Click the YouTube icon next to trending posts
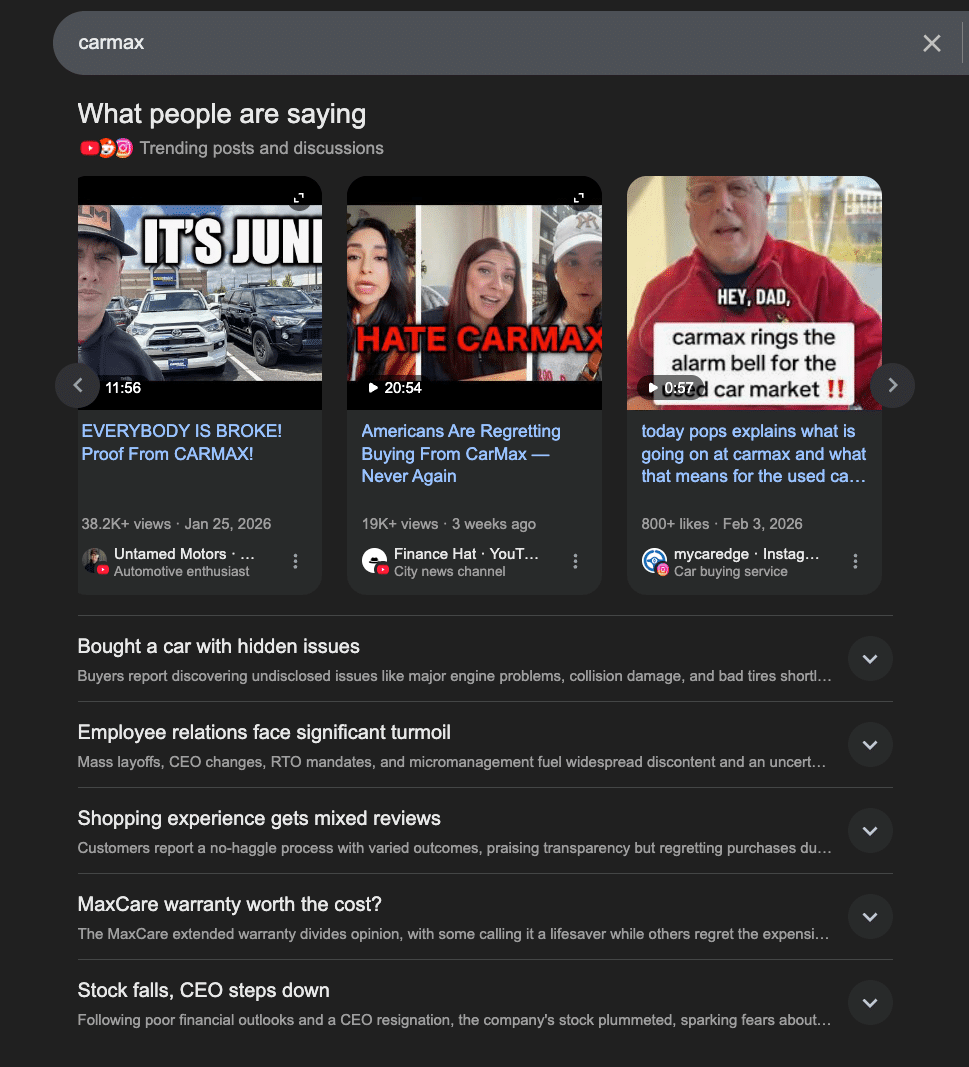Viewport: 969px width, 1067px height. (x=89, y=147)
